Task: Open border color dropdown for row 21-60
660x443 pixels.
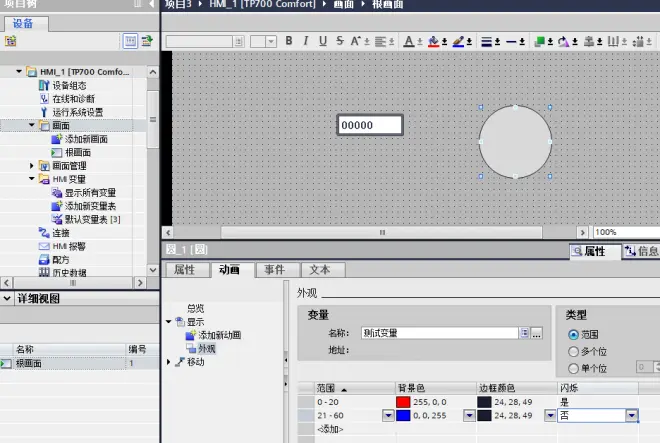Action: click(550, 416)
